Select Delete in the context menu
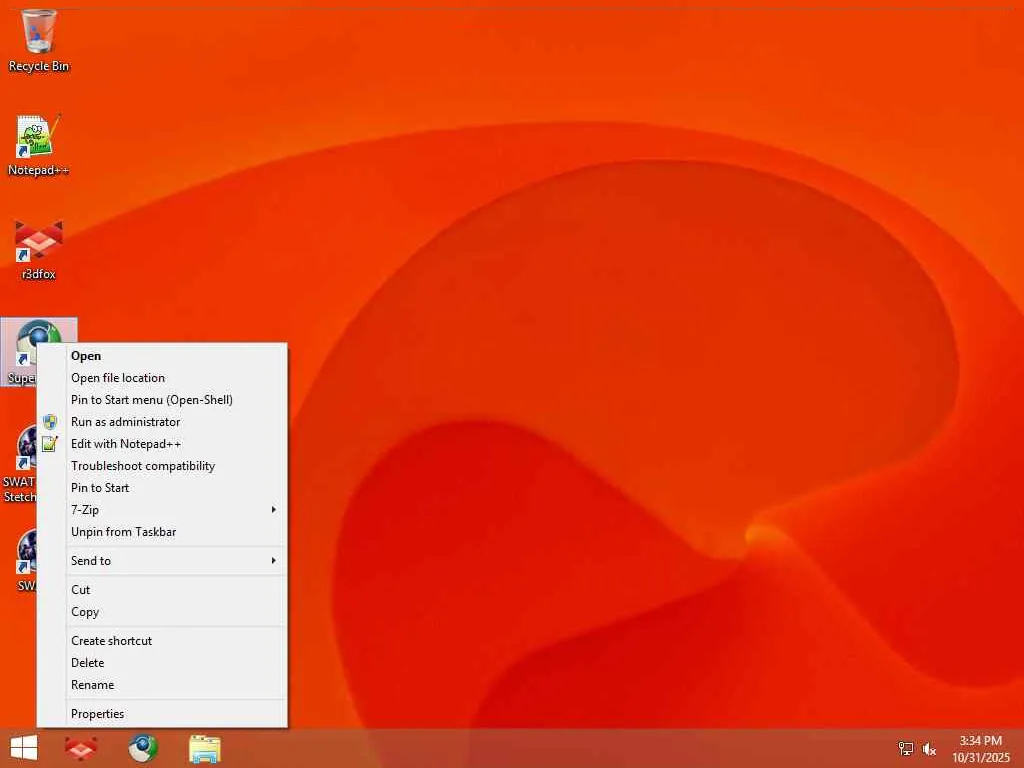This screenshot has height=768, width=1024. 162,663
